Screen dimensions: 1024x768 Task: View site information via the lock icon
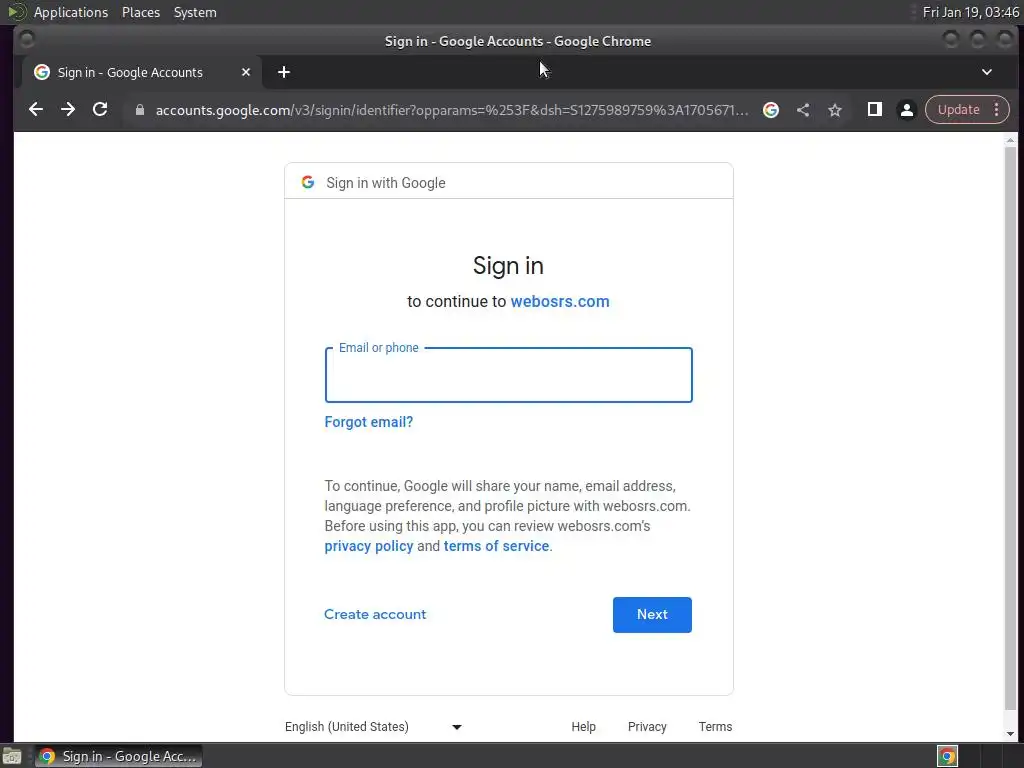[x=139, y=110]
